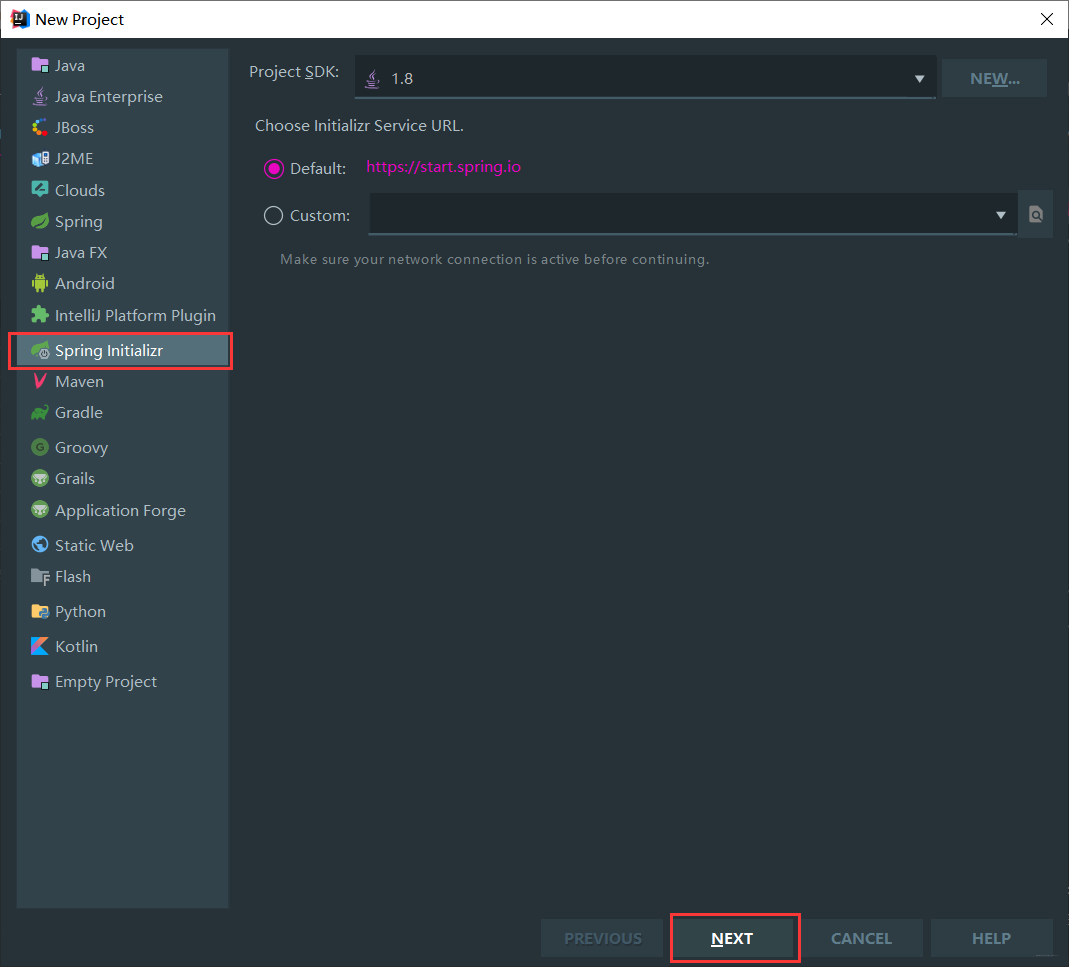Viewport: 1069px width, 967px height.
Task: Click the browse icon beside Custom field
Action: 1036,215
